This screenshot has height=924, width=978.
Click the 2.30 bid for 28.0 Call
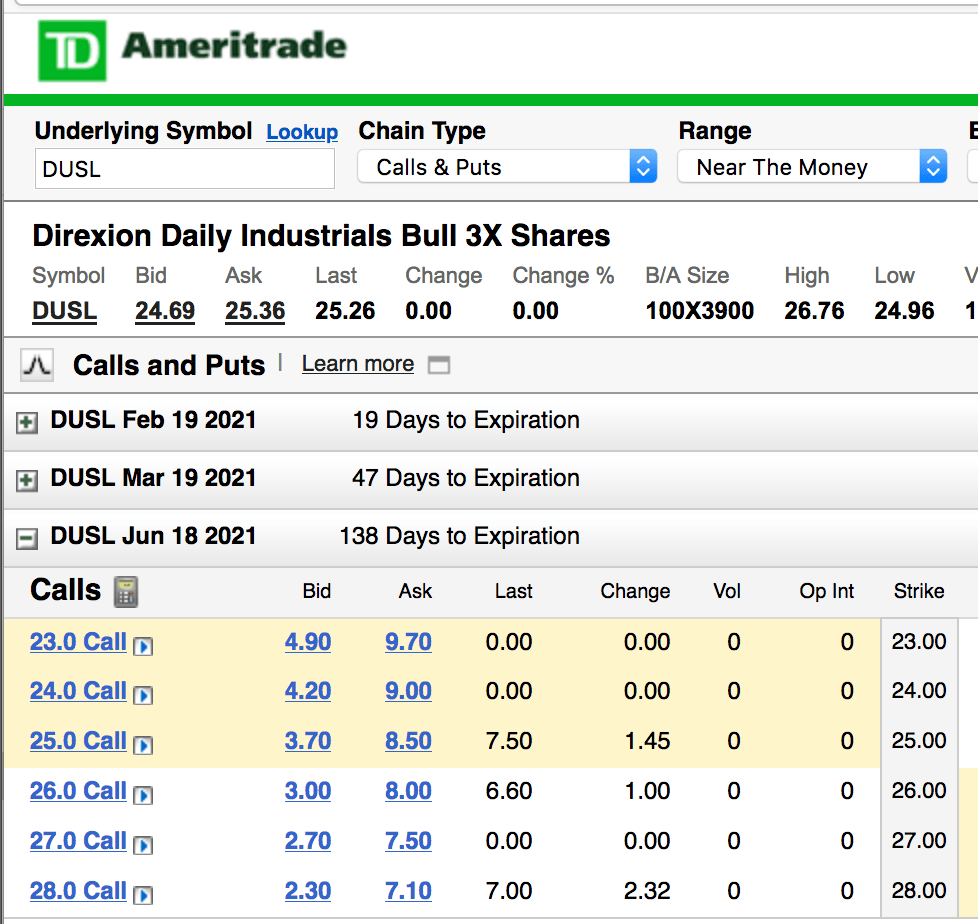point(308,890)
